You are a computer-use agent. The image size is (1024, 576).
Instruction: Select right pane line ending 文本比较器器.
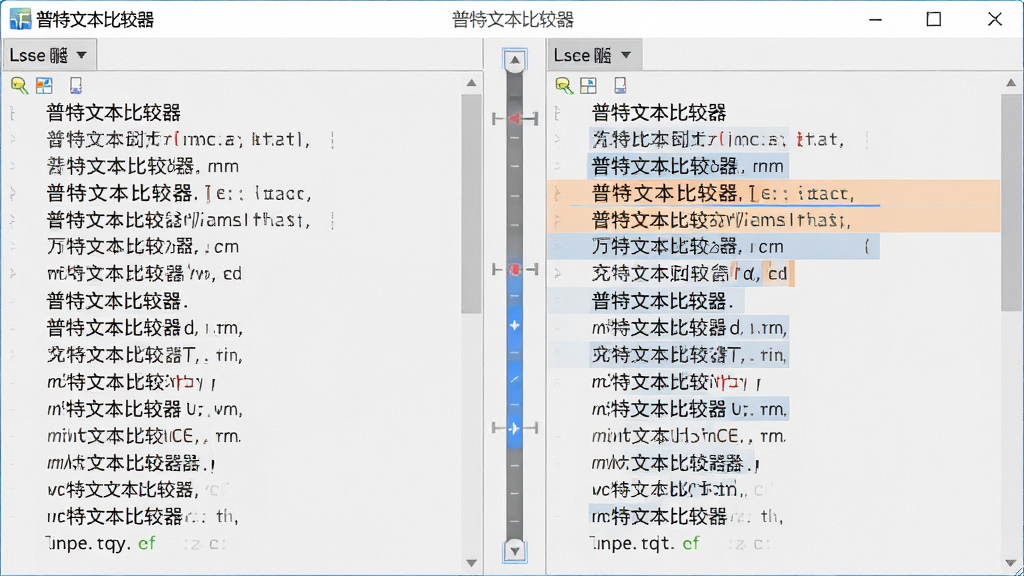(x=675, y=464)
